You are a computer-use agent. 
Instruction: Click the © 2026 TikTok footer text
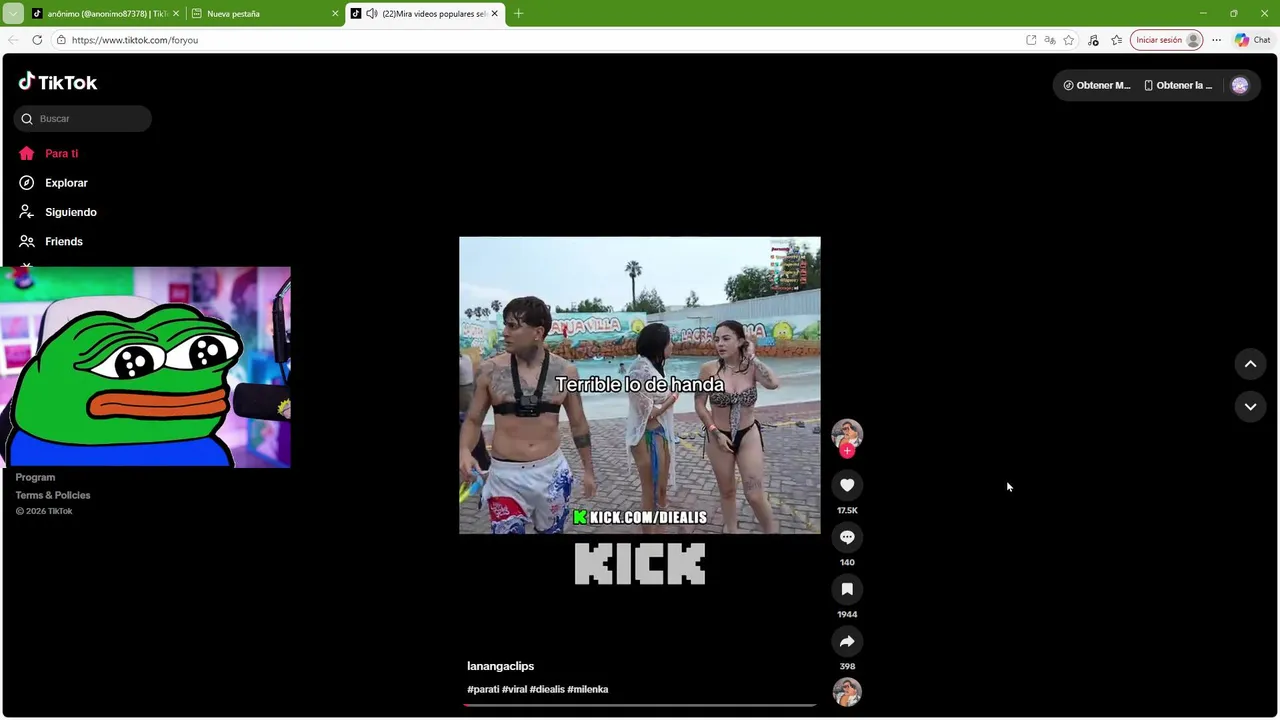point(44,511)
